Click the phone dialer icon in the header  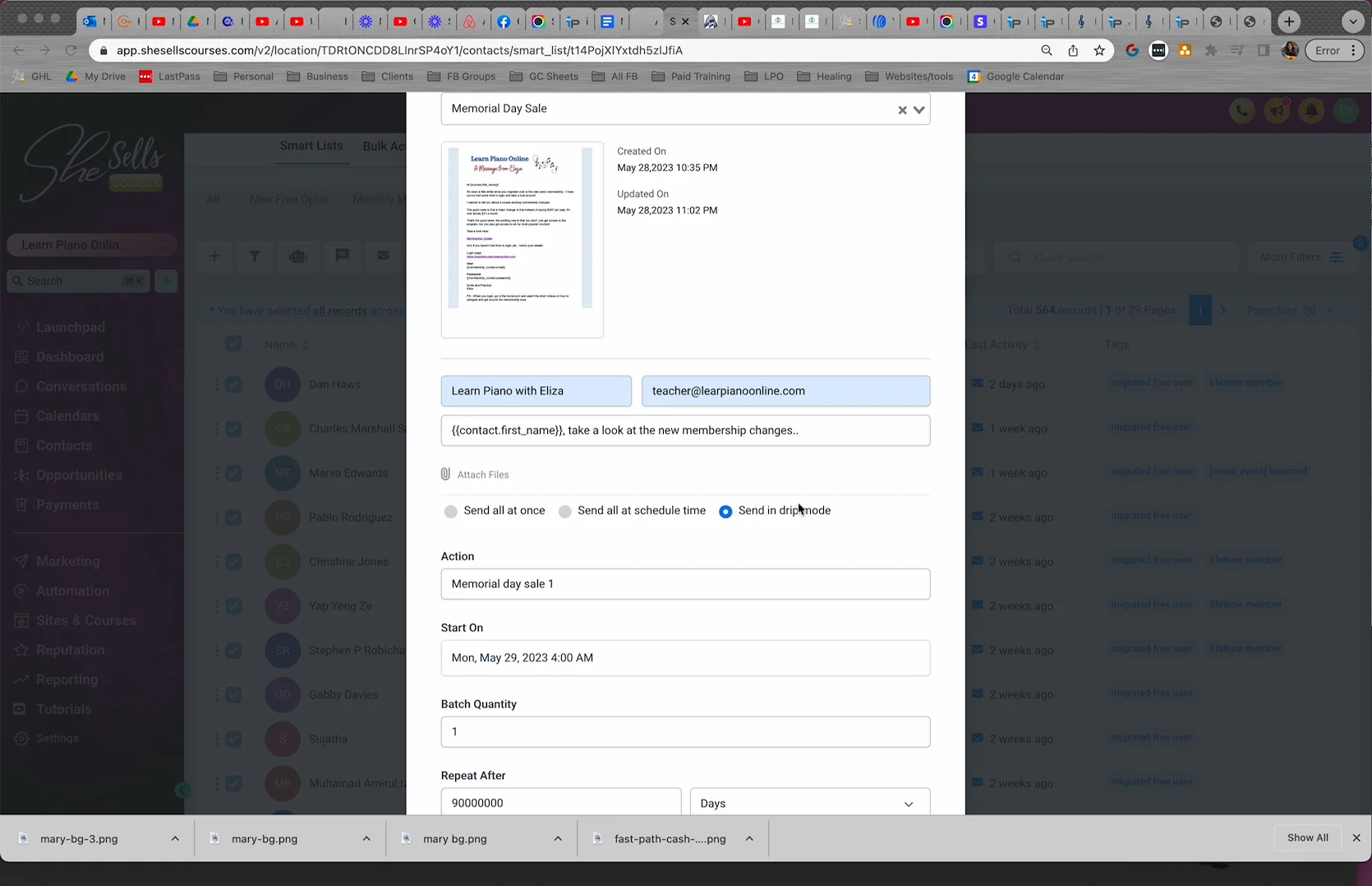1242,110
